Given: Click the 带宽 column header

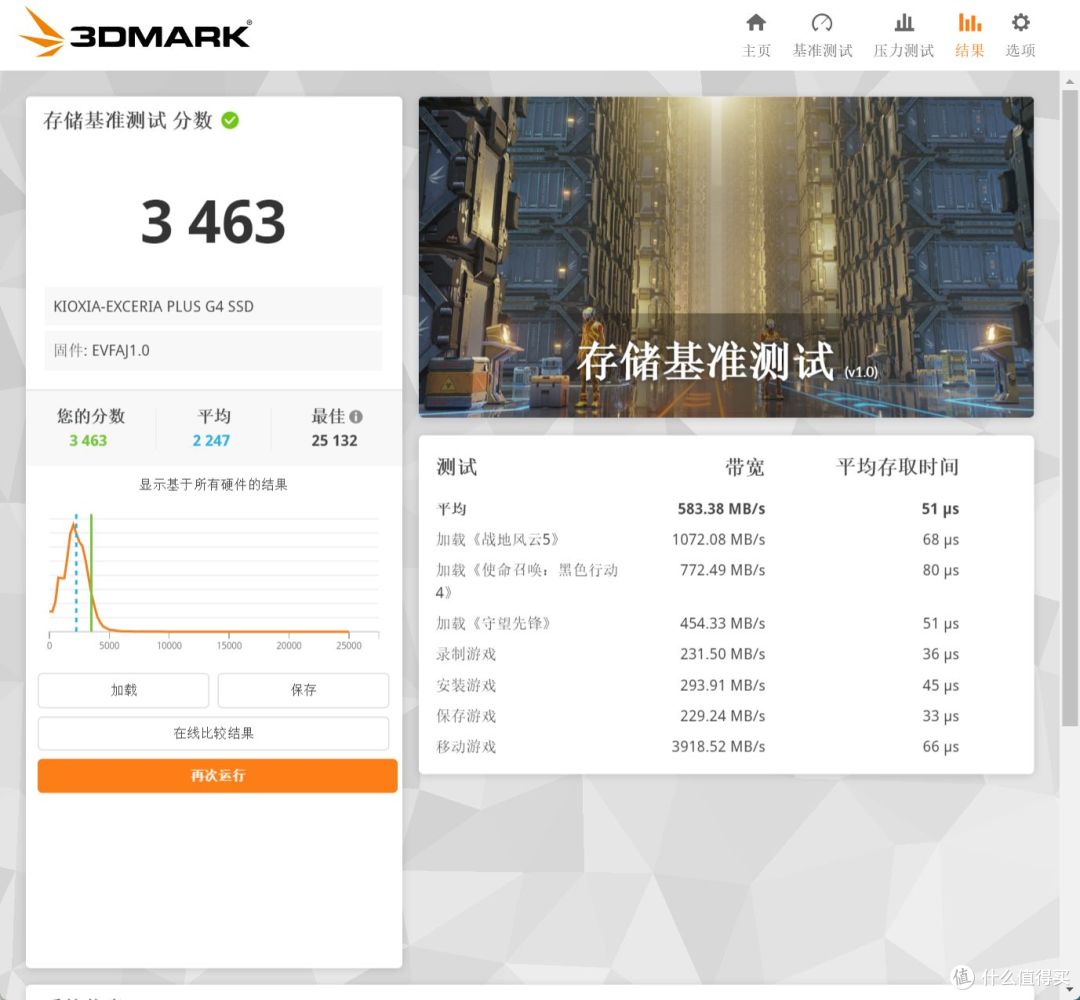Looking at the screenshot, I should pyautogui.click(x=745, y=468).
